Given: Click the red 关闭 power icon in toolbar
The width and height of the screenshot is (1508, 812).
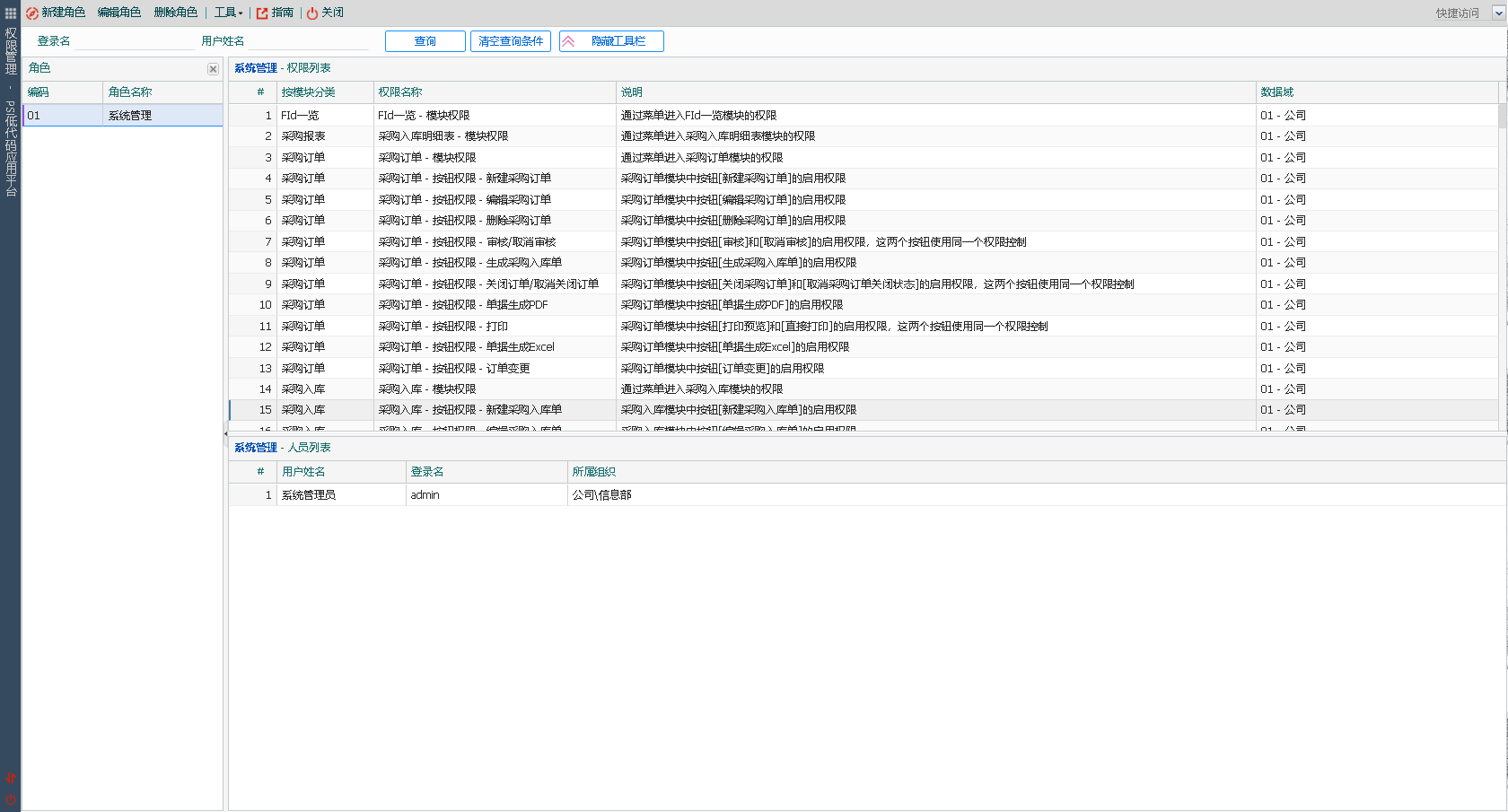Looking at the screenshot, I should (x=312, y=13).
